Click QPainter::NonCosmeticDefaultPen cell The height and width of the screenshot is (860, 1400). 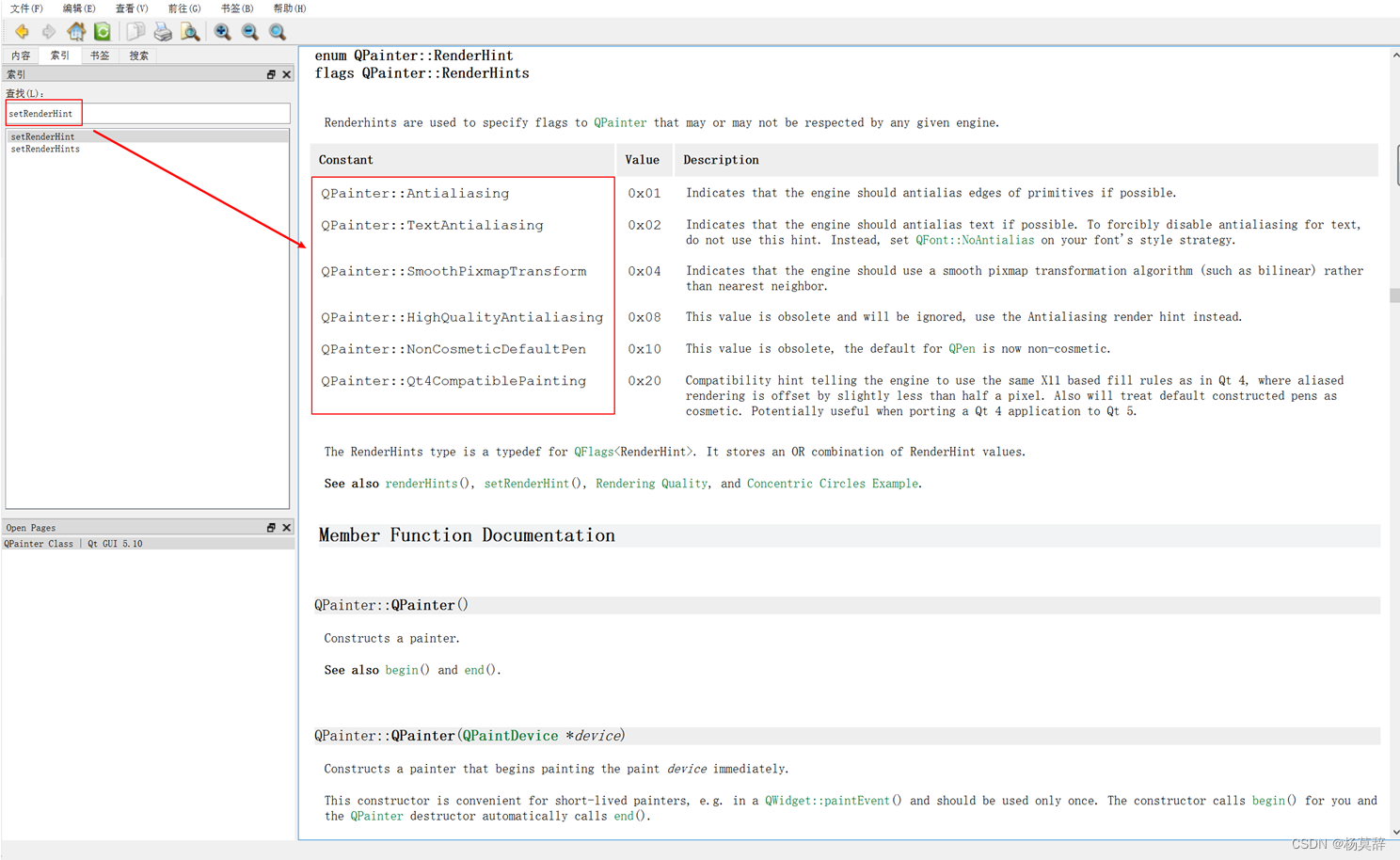click(453, 349)
